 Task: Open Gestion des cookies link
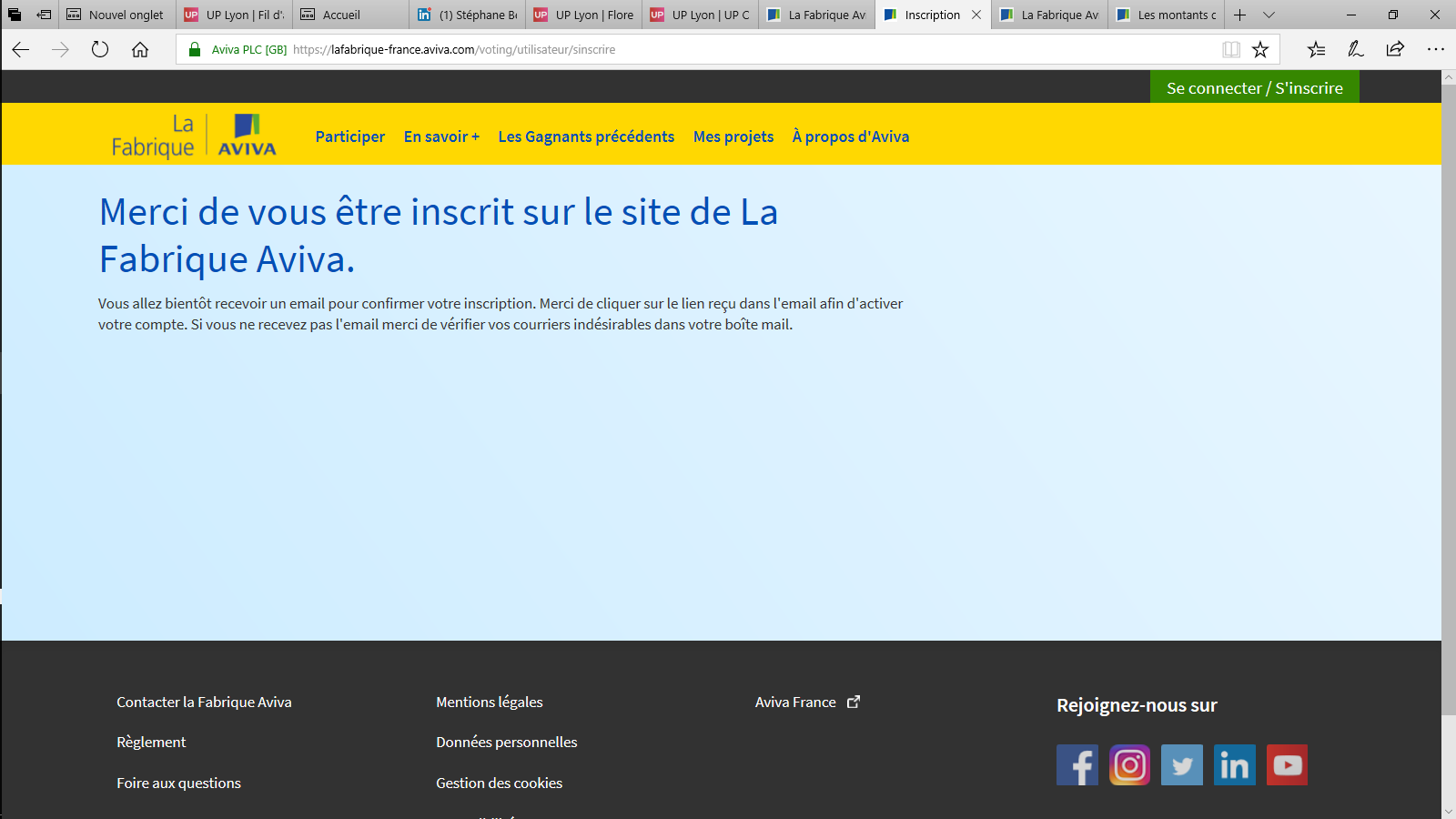point(500,783)
